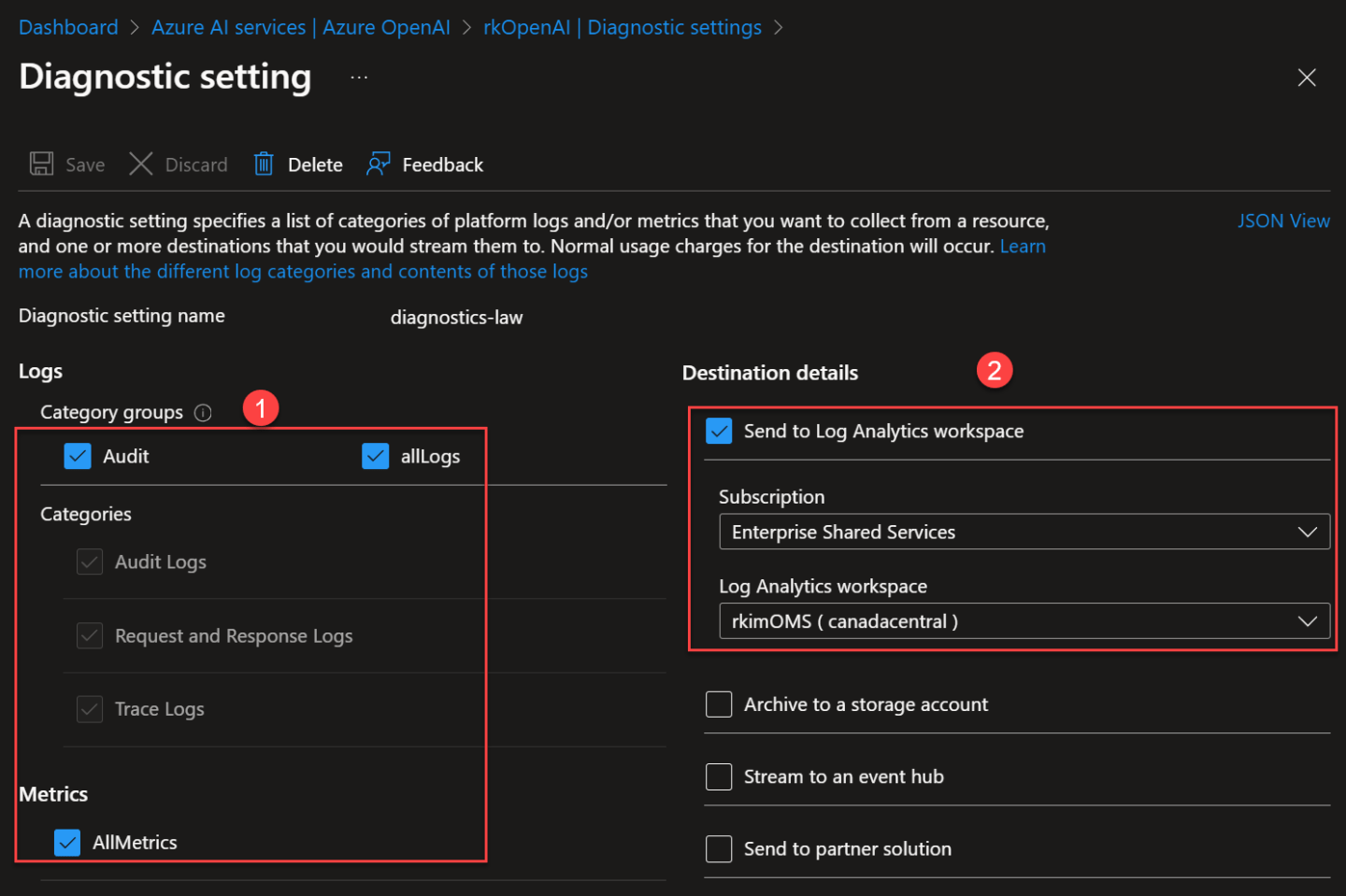Close the Diagnostic setting blade

pyautogui.click(x=1306, y=78)
